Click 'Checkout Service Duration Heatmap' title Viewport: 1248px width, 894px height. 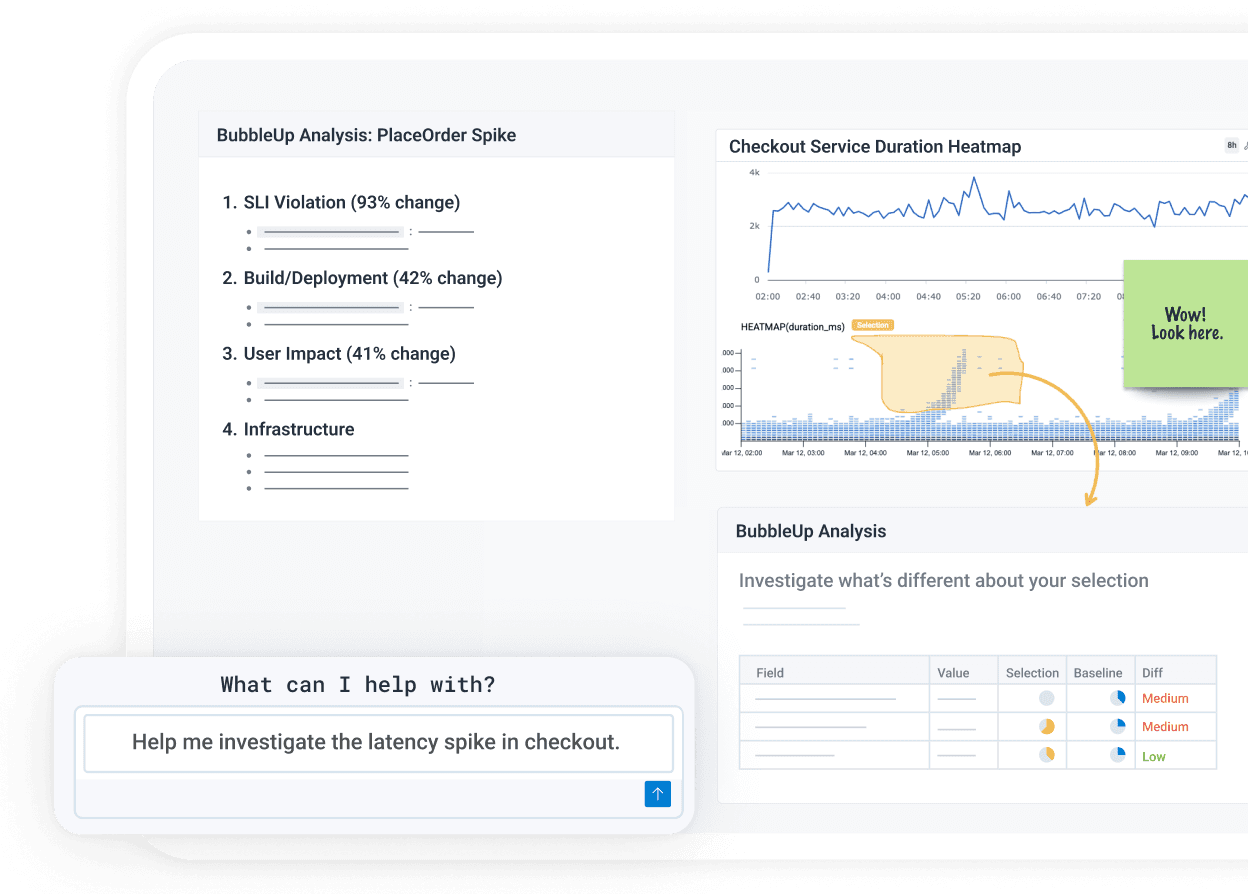(875, 147)
